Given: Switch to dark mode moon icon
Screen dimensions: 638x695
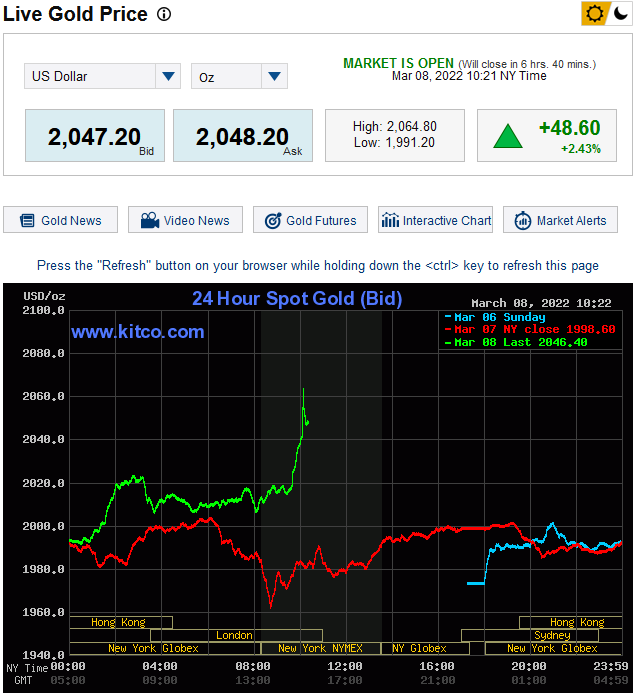Looking at the screenshot, I should (x=620, y=13).
